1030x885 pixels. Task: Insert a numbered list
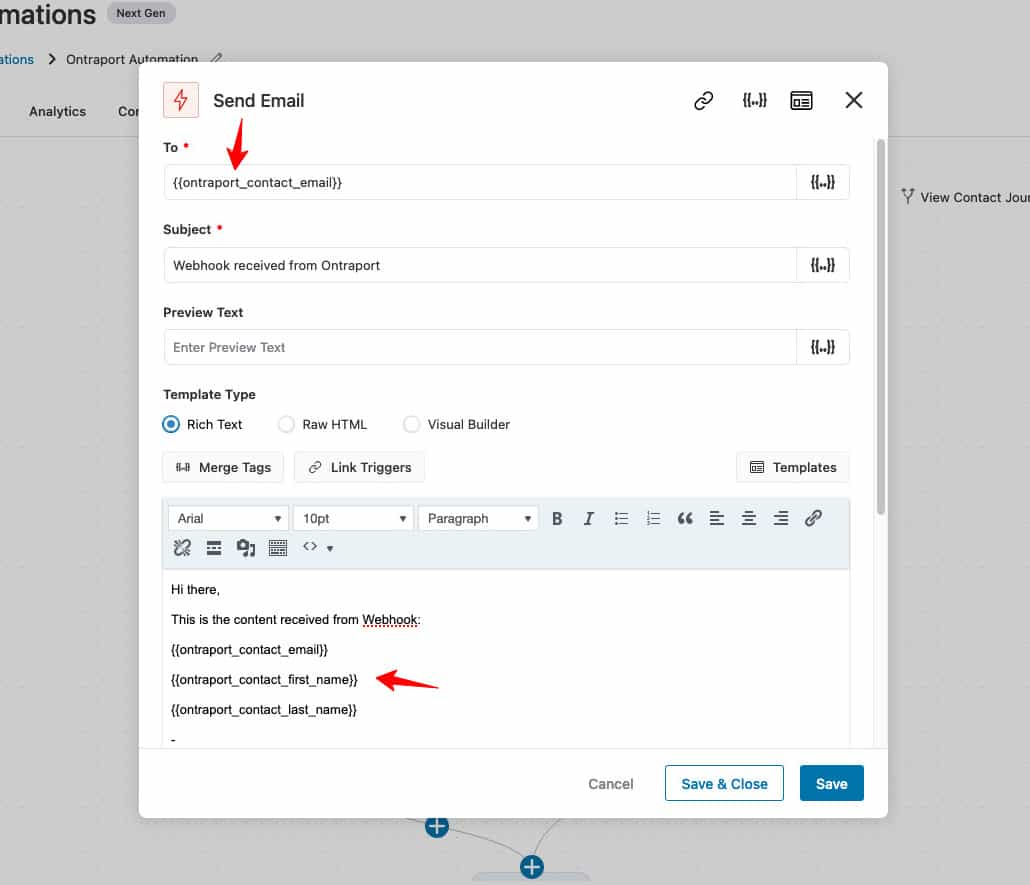coord(653,518)
